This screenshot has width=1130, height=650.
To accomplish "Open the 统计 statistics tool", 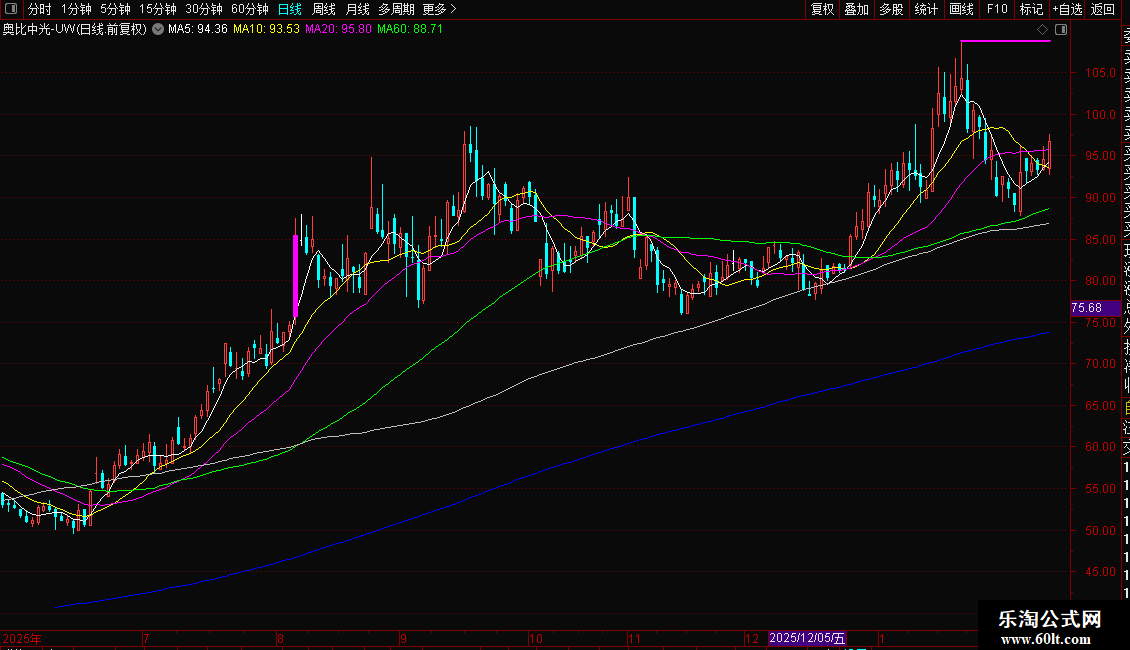I will click(926, 10).
